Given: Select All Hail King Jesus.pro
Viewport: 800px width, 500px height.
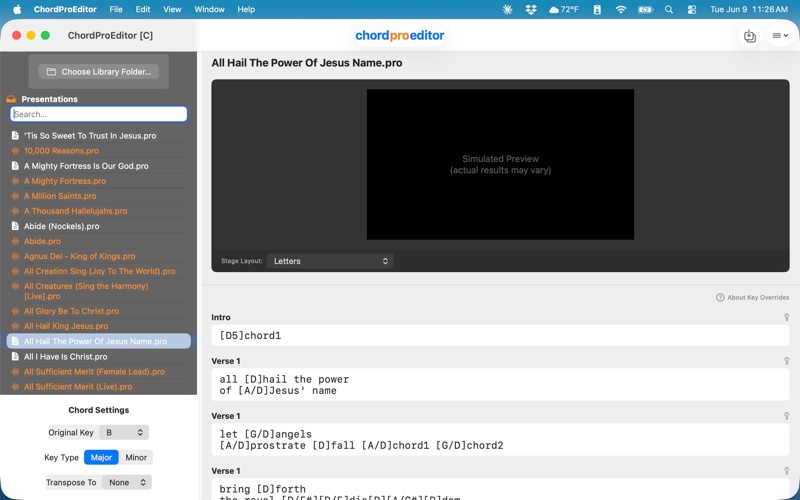Looking at the screenshot, I should click(66, 326).
